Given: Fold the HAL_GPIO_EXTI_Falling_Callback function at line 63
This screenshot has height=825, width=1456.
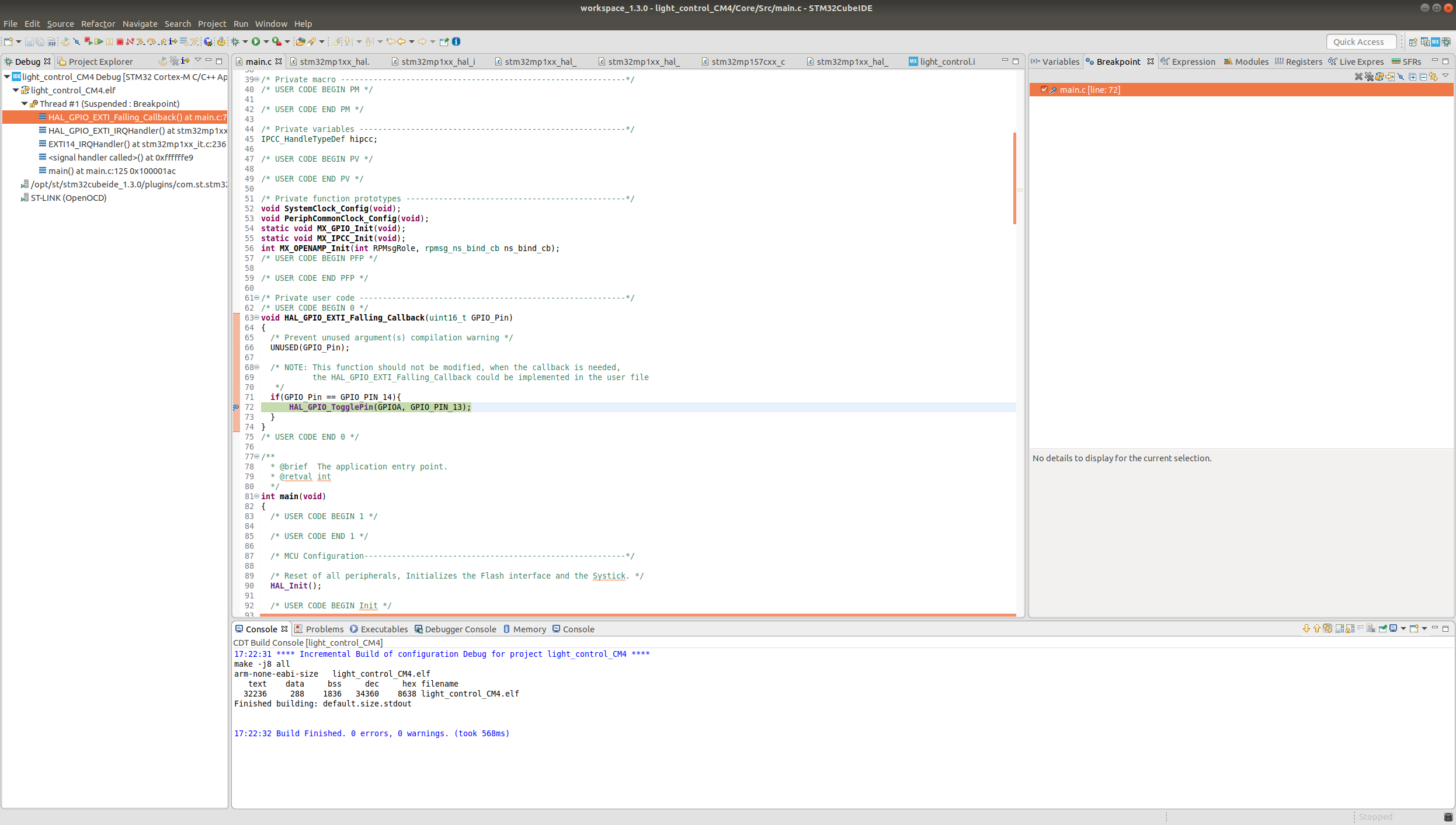Looking at the screenshot, I should 256,318.
